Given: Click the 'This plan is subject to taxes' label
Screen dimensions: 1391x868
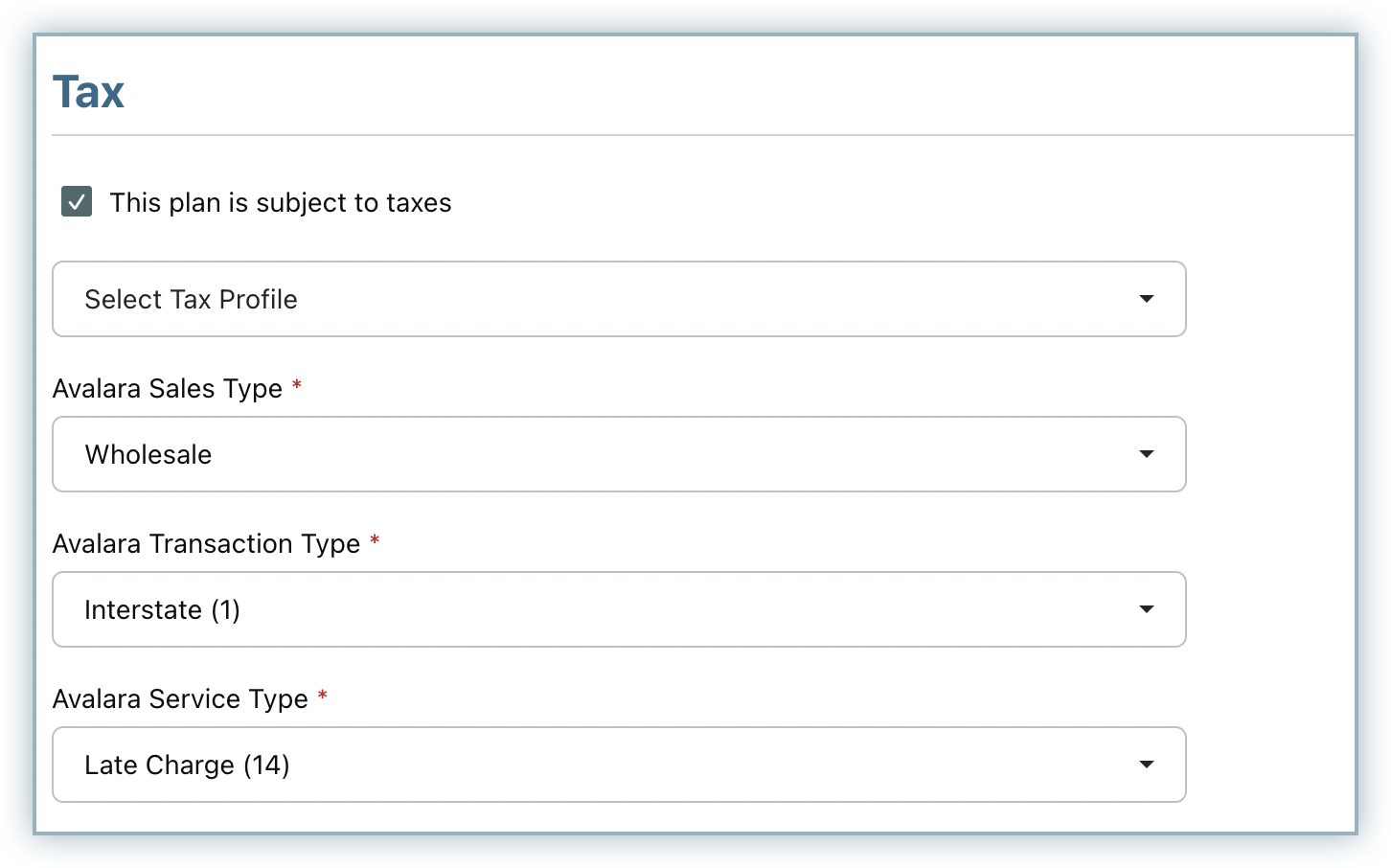Looking at the screenshot, I should [x=280, y=203].
